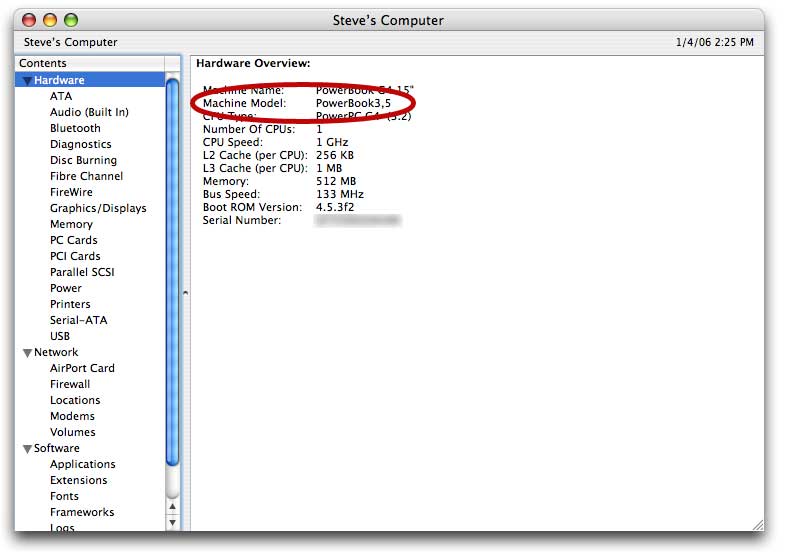Select the Software category row
Screen dimensions: 785x552
click(90, 448)
